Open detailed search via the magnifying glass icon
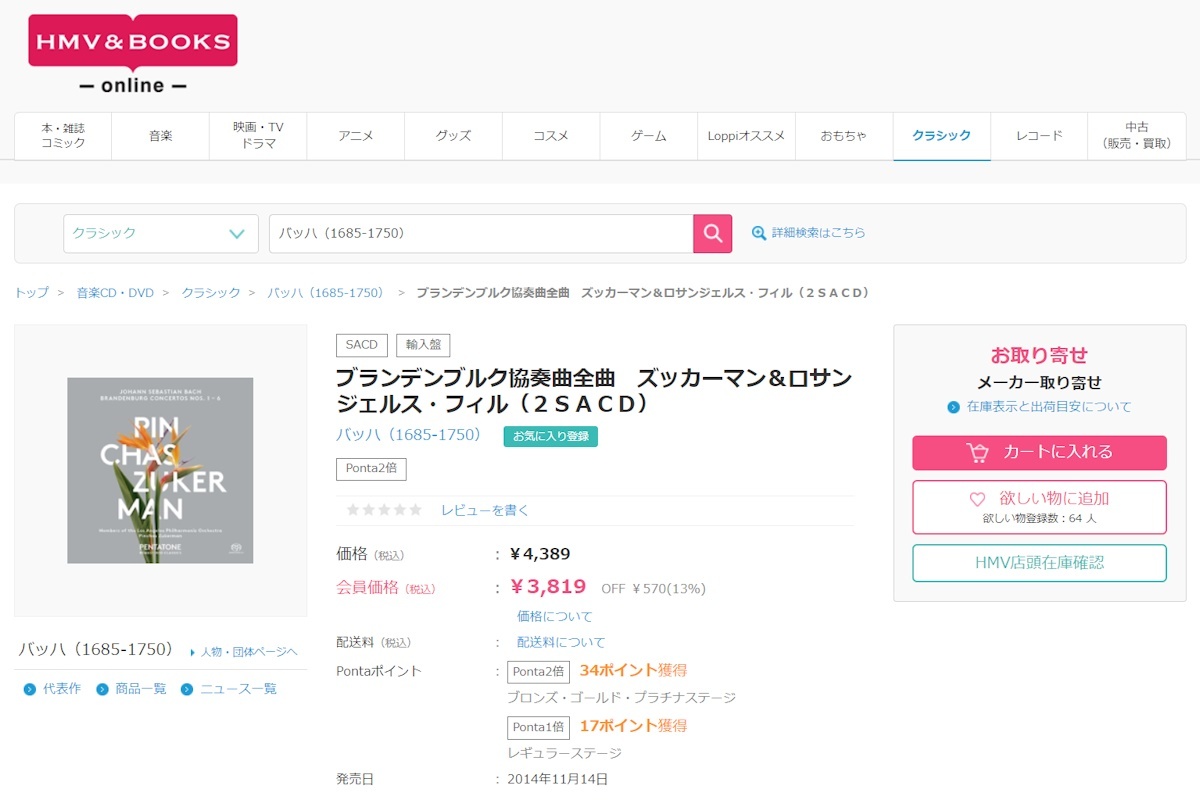Image resolution: width=1200 pixels, height=802 pixels. [760, 232]
